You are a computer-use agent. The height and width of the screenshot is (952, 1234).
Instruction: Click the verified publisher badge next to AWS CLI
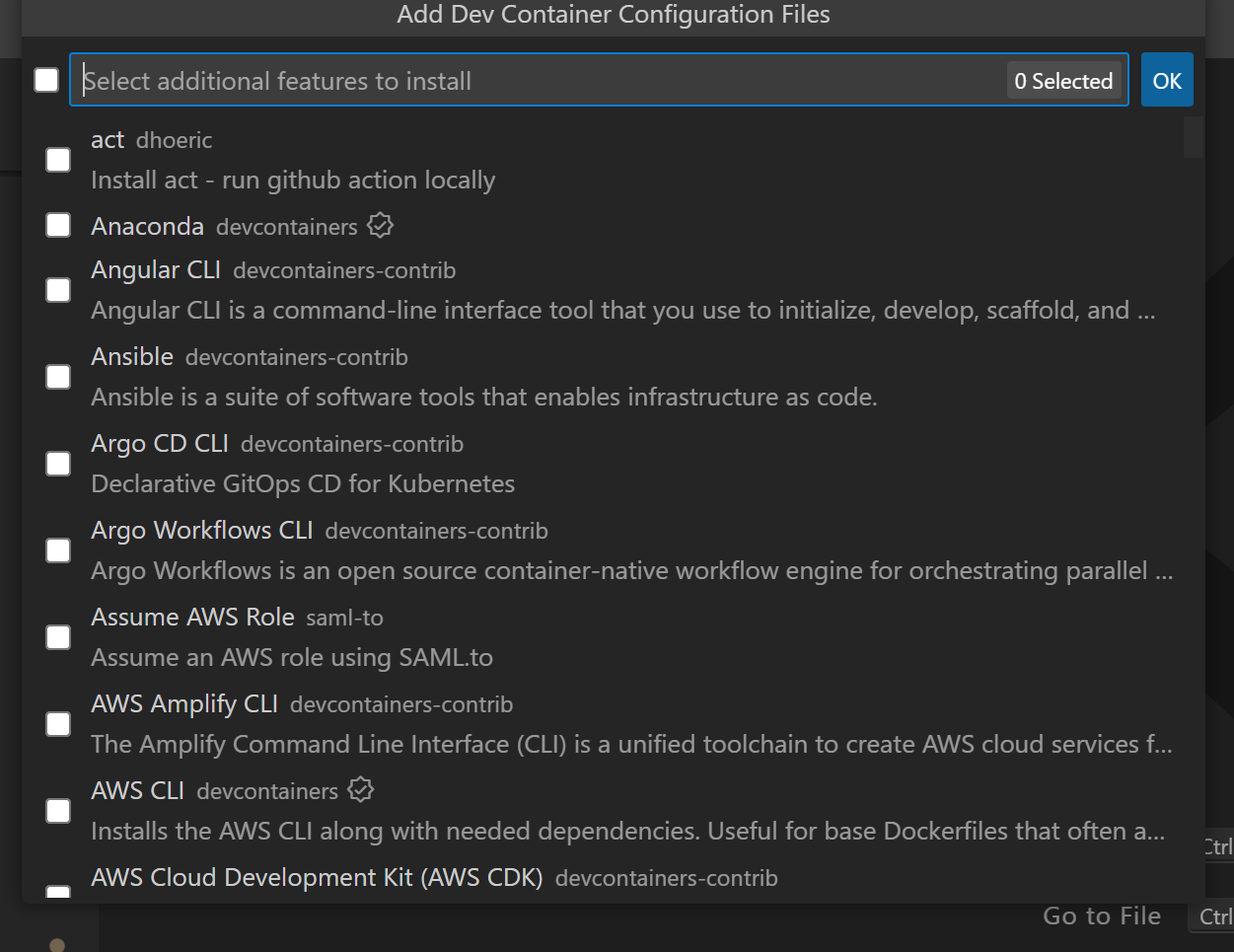point(360,789)
